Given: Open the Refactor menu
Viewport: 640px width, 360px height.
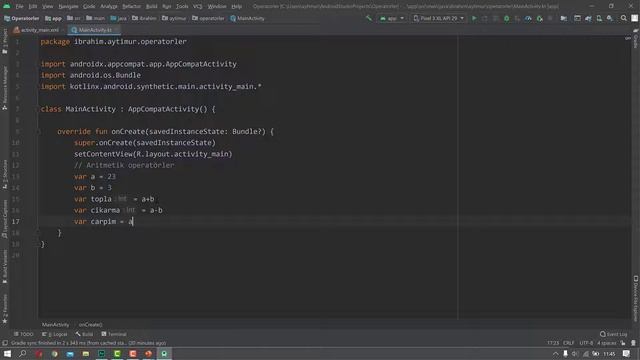Looking at the screenshot, I should pyautogui.click(x=131, y=7).
